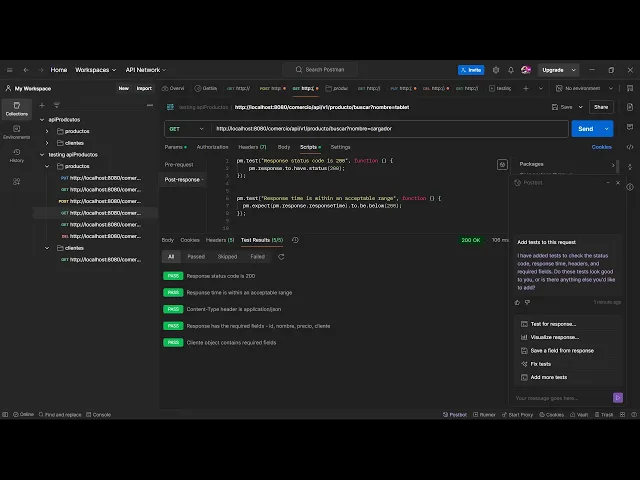Viewport: 640px width, 480px height.
Task: Click the Import button
Action: pos(144,88)
